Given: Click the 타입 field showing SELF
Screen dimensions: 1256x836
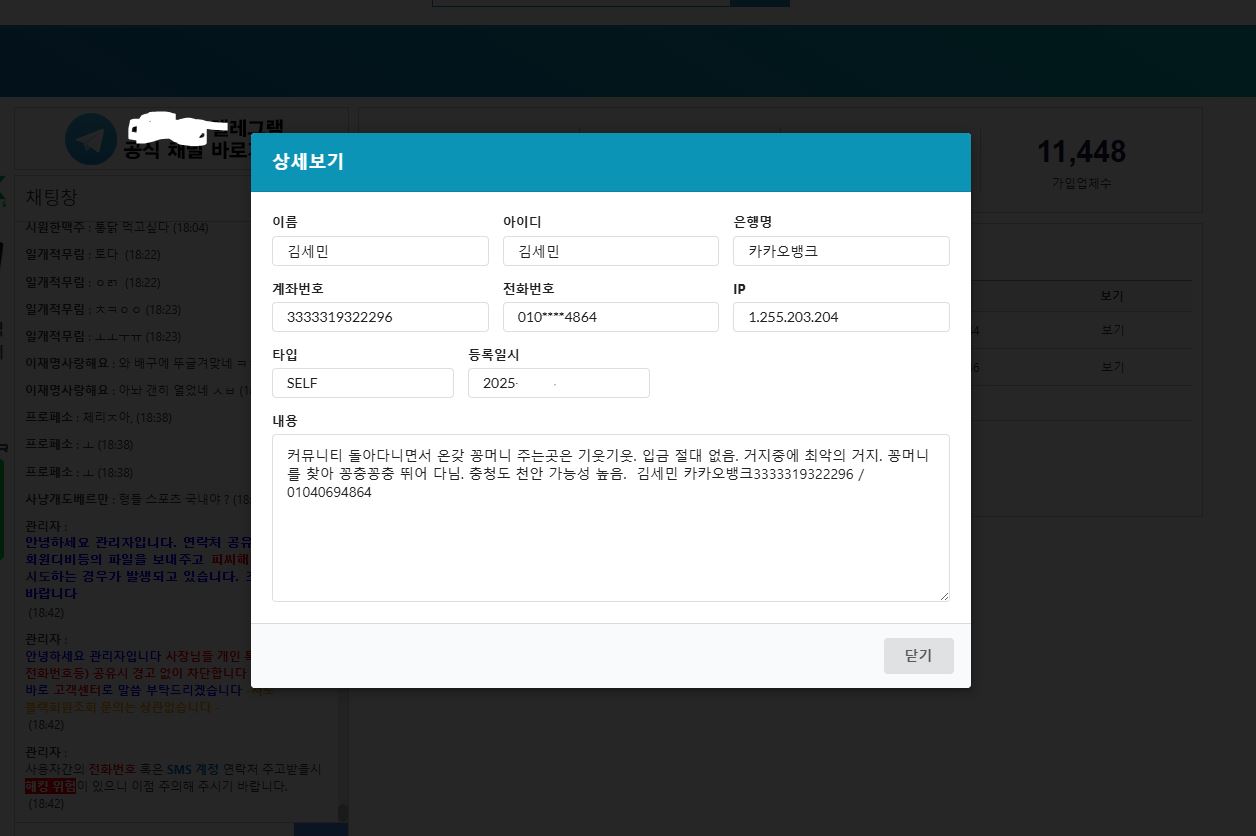Looking at the screenshot, I should 363,383.
